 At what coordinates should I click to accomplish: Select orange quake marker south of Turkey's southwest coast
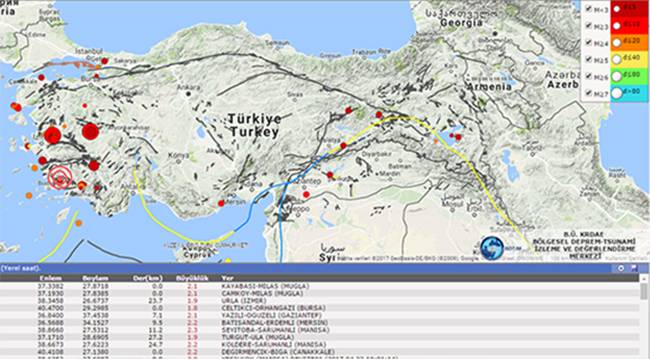(x=78, y=223)
